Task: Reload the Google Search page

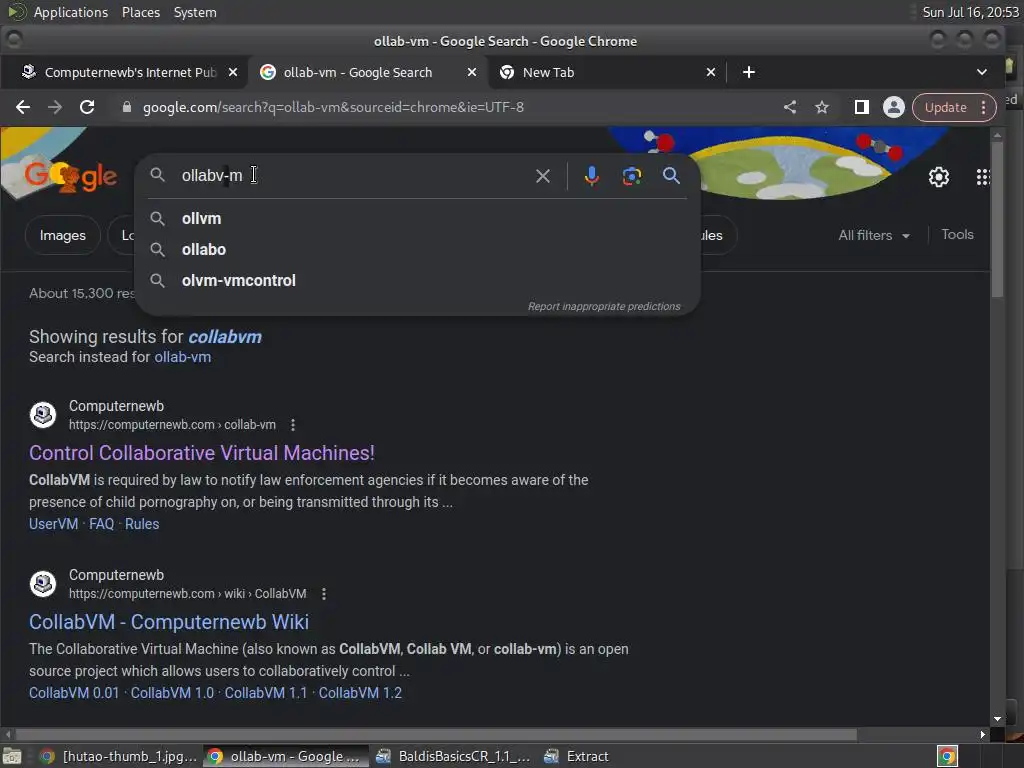Action: pyautogui.click(x=87, y=107)
